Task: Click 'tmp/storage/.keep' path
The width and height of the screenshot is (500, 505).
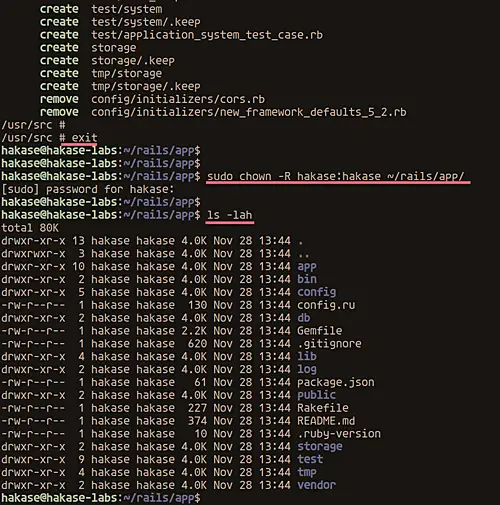Action: point(146,86)
